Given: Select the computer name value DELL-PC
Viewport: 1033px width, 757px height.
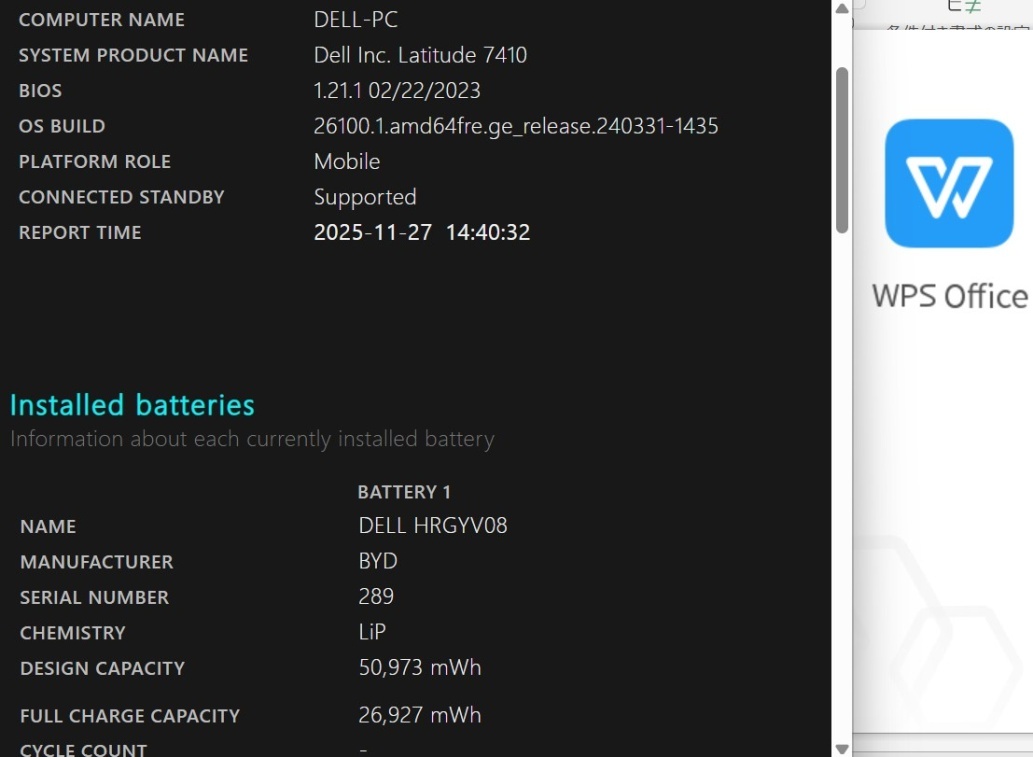Looking at the screenshot, I should click(356, 20).
